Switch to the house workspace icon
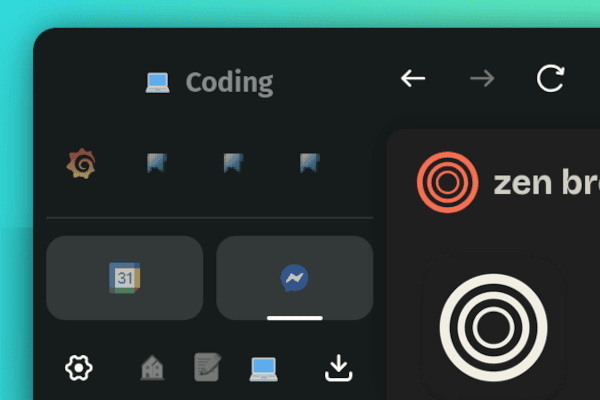The width and height of the screenshot is (600, 400). point(152,367)
